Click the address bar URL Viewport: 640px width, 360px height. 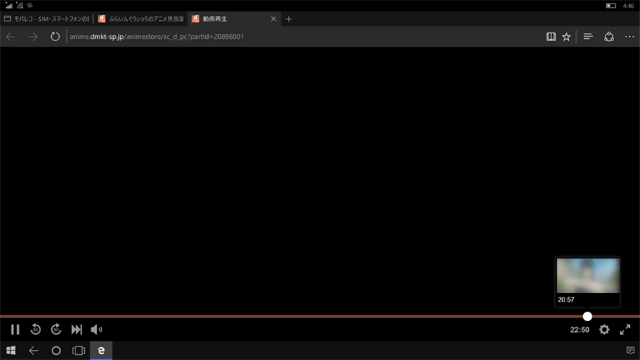(x=157, y=37)
